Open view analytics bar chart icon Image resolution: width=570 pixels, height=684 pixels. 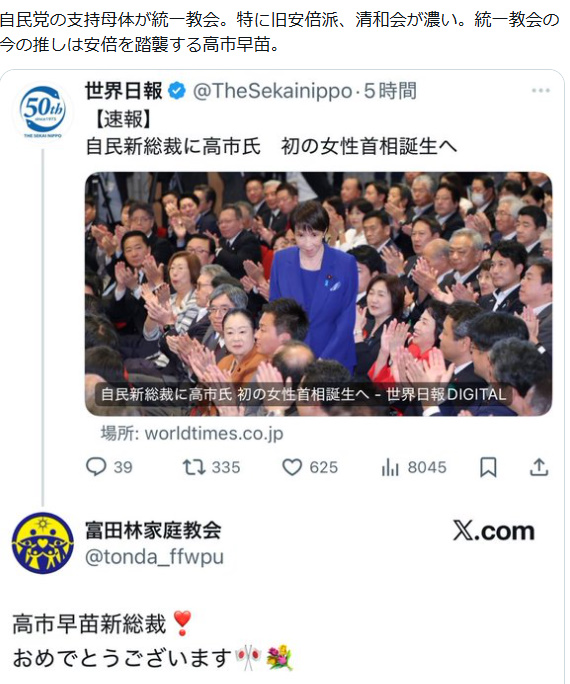390,467
